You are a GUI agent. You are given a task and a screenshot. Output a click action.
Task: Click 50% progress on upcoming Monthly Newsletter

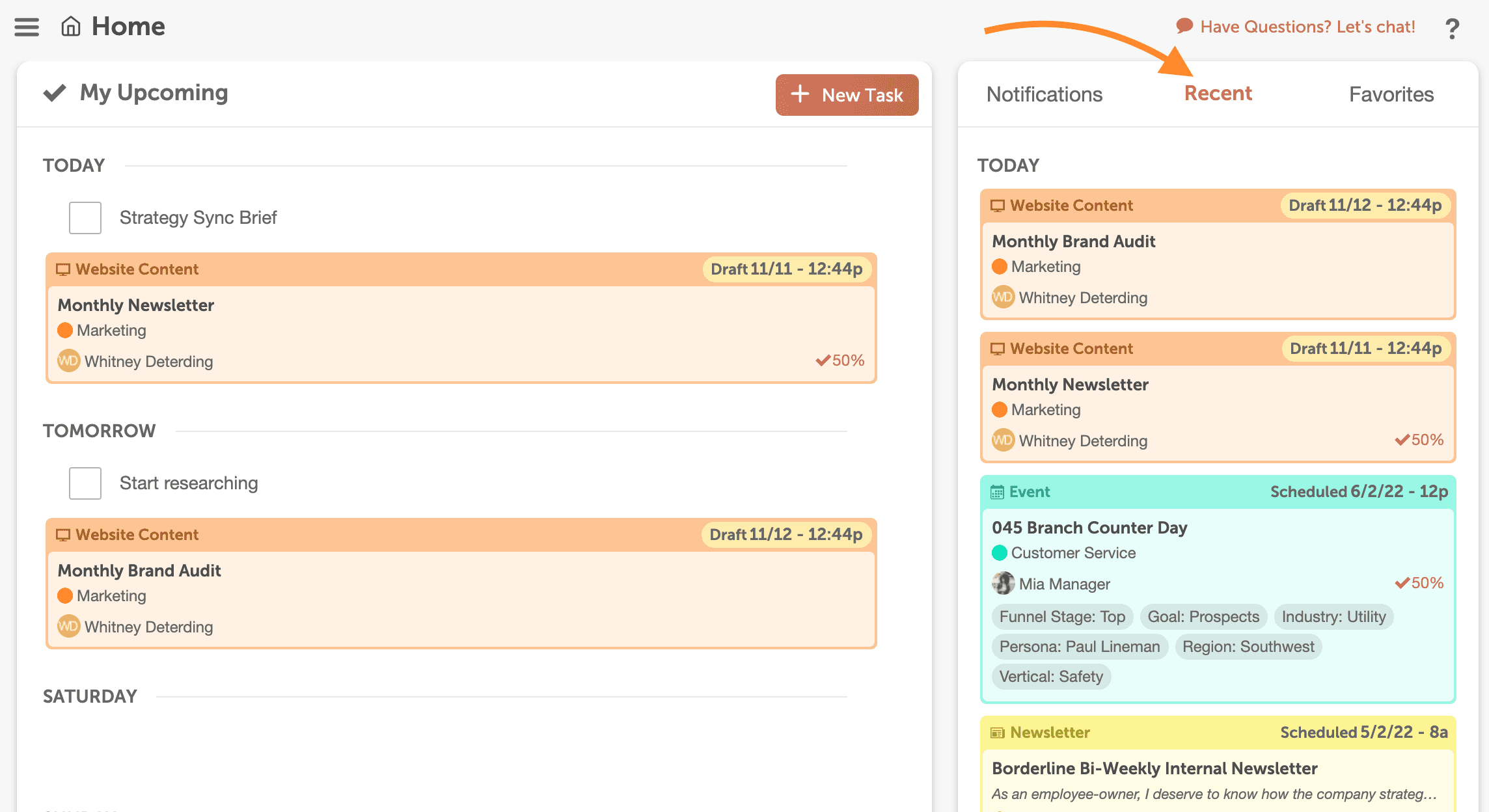click(x=840, y=360)
